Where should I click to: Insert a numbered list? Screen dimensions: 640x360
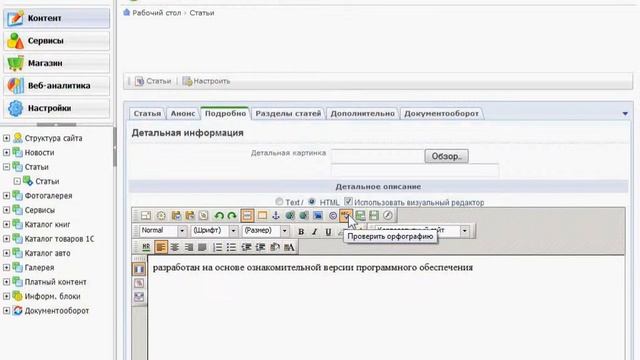(218, 247)
